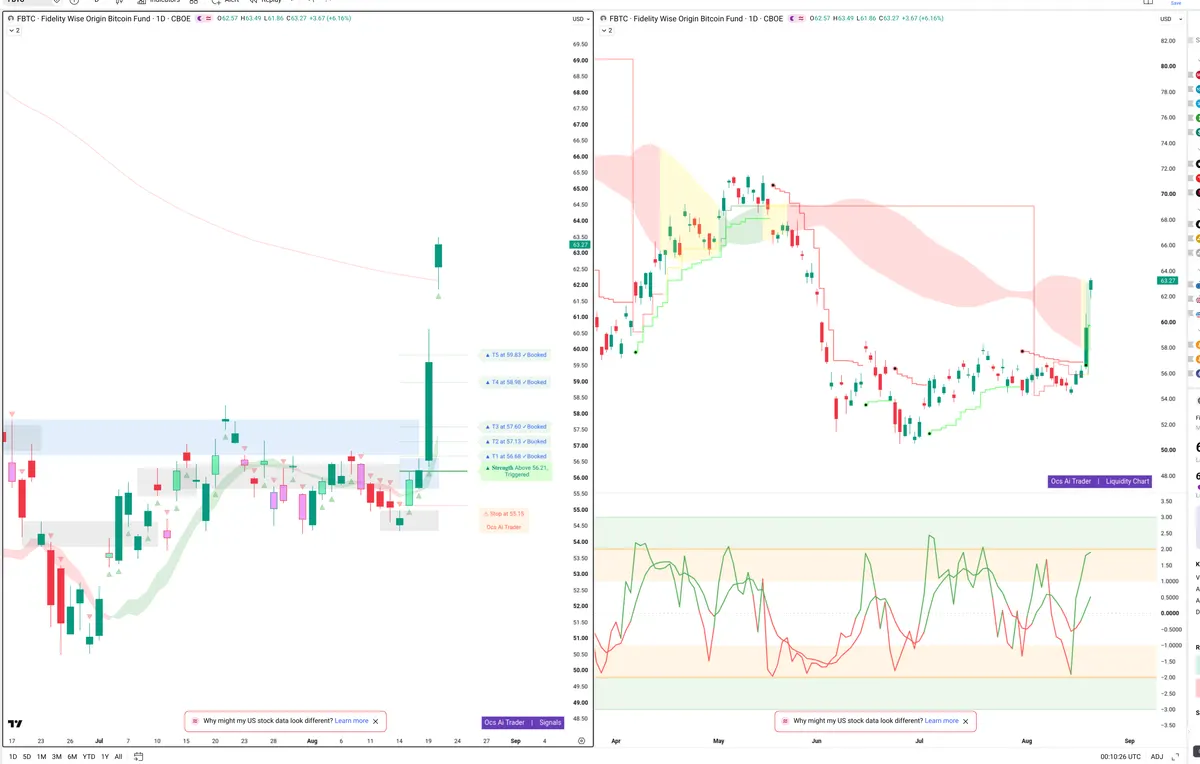
Task: Select the 1D time range
Action: coord(12,757)
